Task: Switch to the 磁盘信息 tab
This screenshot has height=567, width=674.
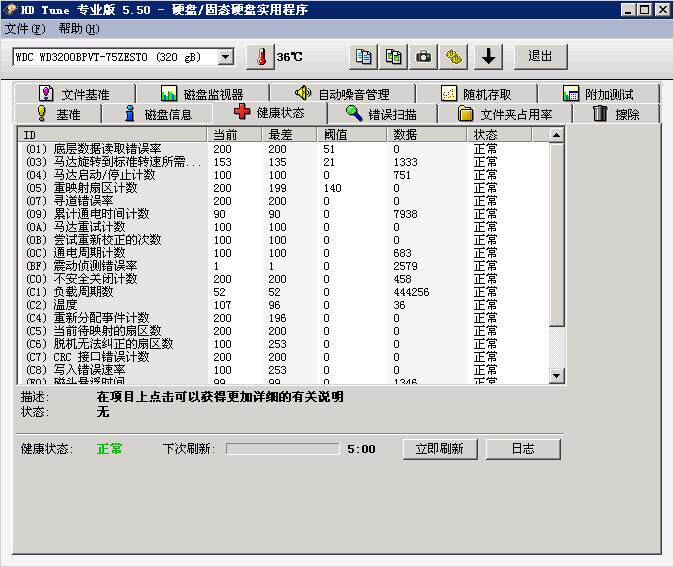Action: coord(157,114)
